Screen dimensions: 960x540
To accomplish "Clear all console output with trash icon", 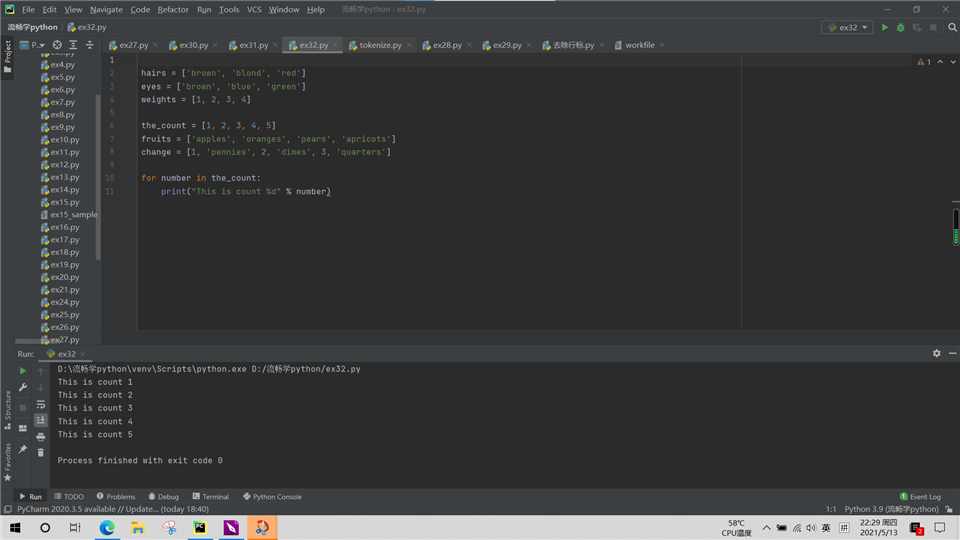I will click(x=40, y=452).
